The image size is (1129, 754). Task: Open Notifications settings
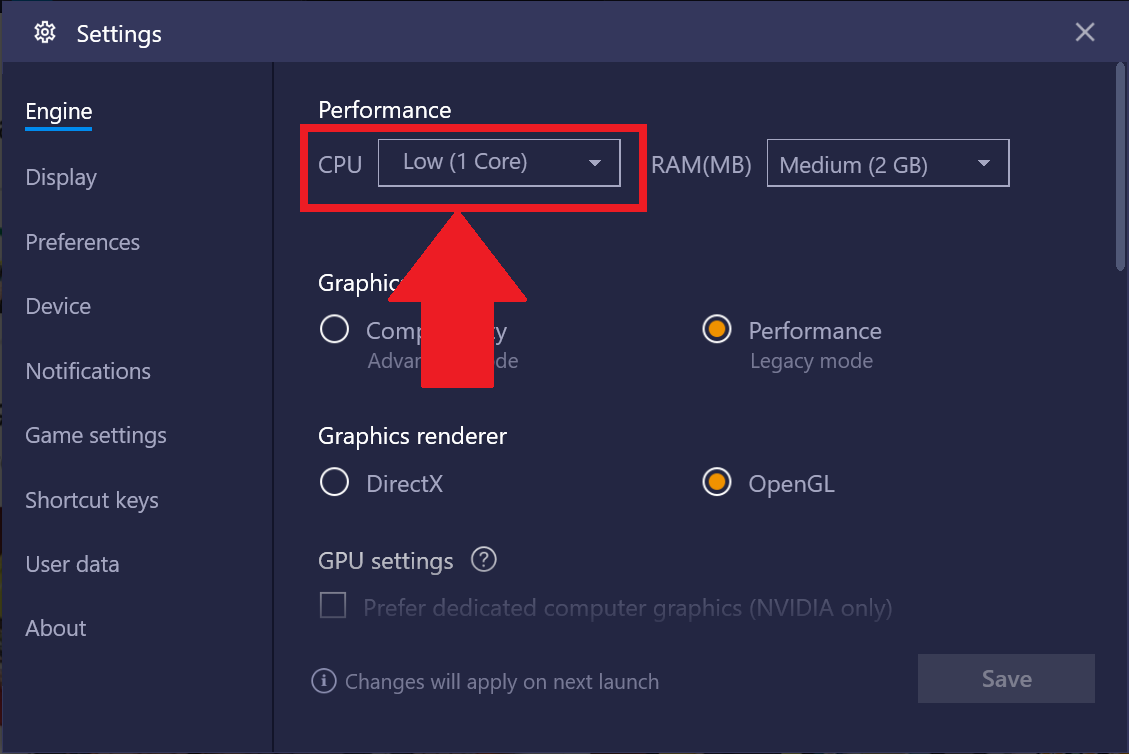88,371
